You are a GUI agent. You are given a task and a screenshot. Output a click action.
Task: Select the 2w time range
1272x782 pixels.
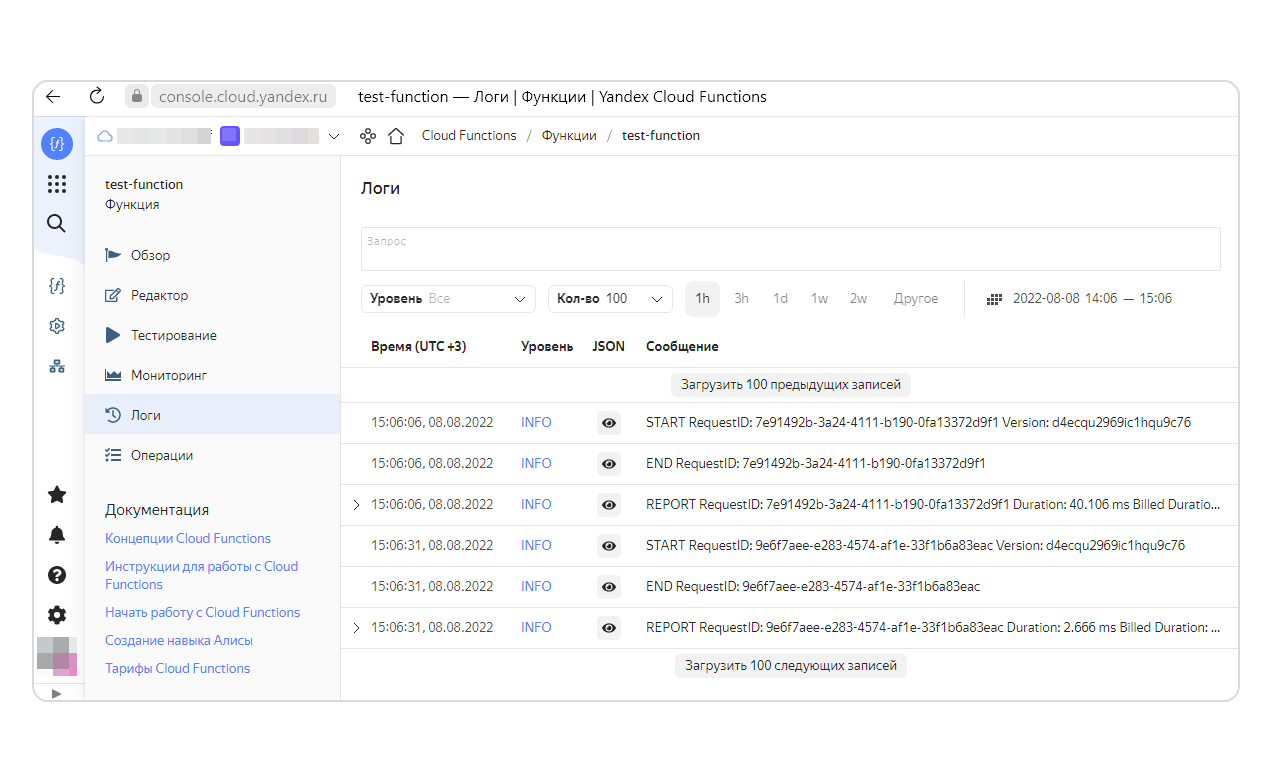click(x=858, y=298)
